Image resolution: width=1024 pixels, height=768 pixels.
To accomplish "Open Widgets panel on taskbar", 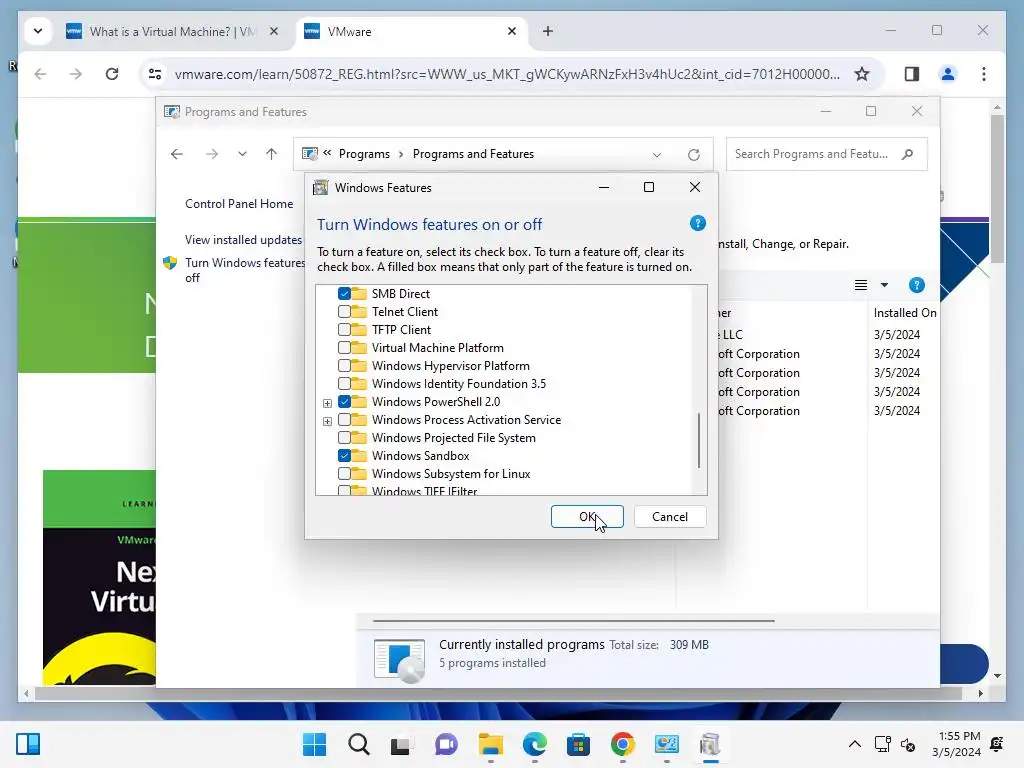I will [x=28, y=744].
